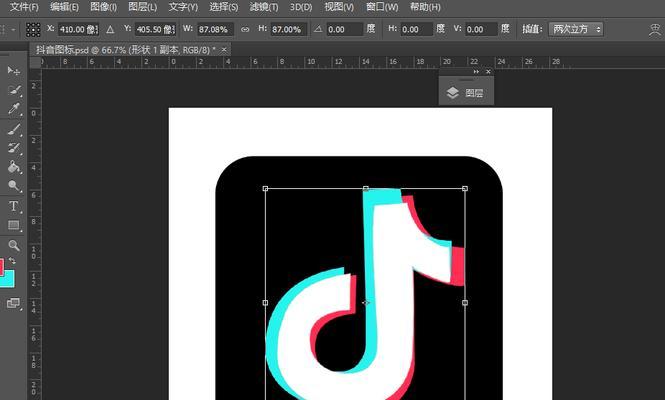Click the W width percentage field

[x=212, y=30]
